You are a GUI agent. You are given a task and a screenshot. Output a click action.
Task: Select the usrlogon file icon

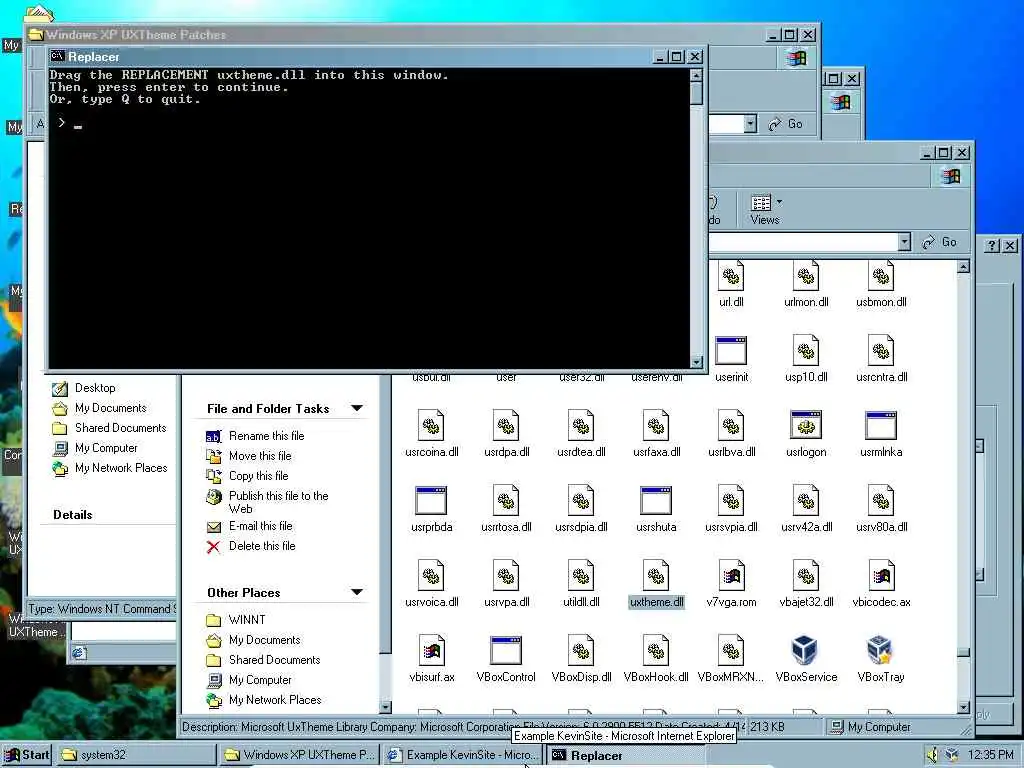(806, 426)
